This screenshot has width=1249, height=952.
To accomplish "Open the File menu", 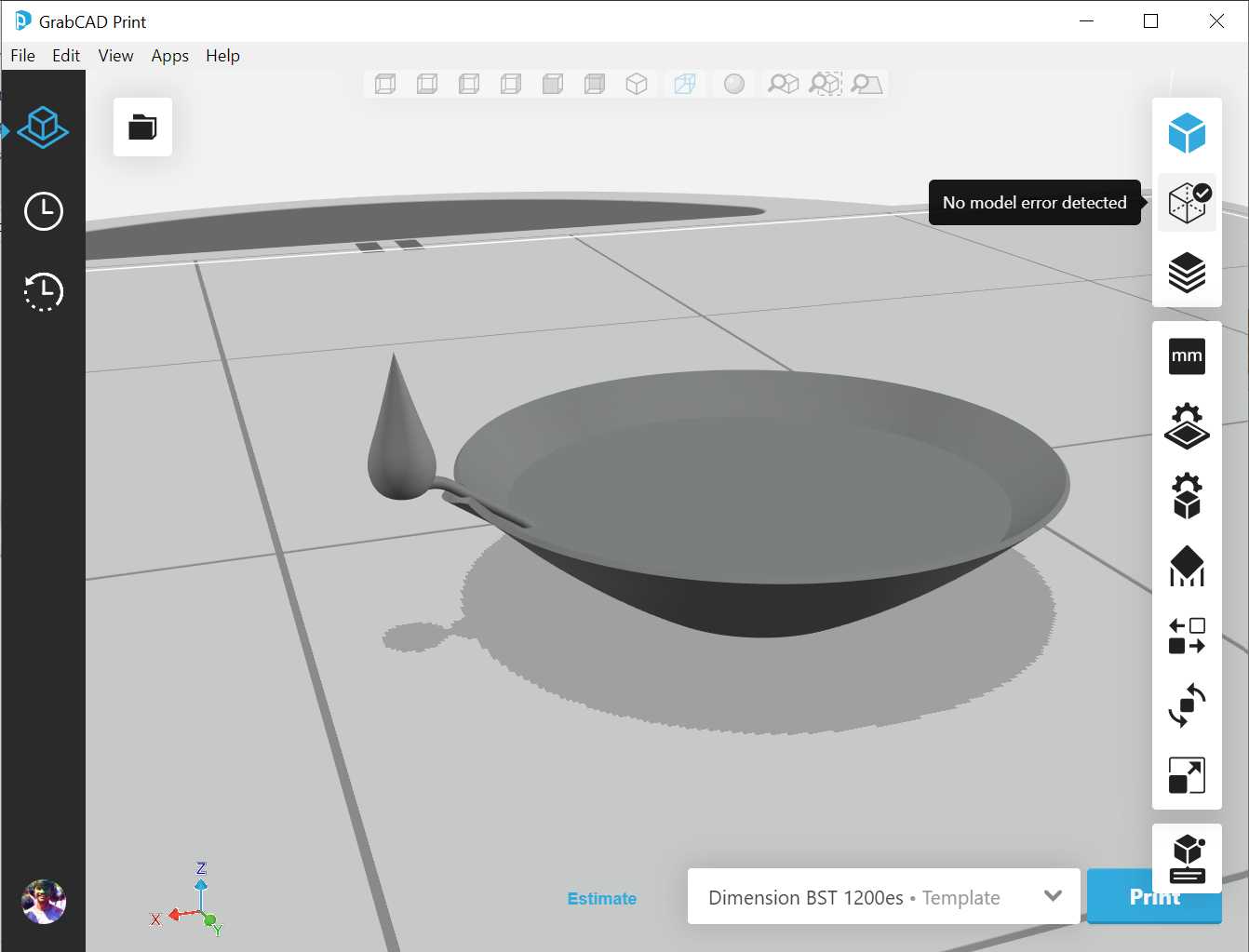I will (x=22, y=56).
